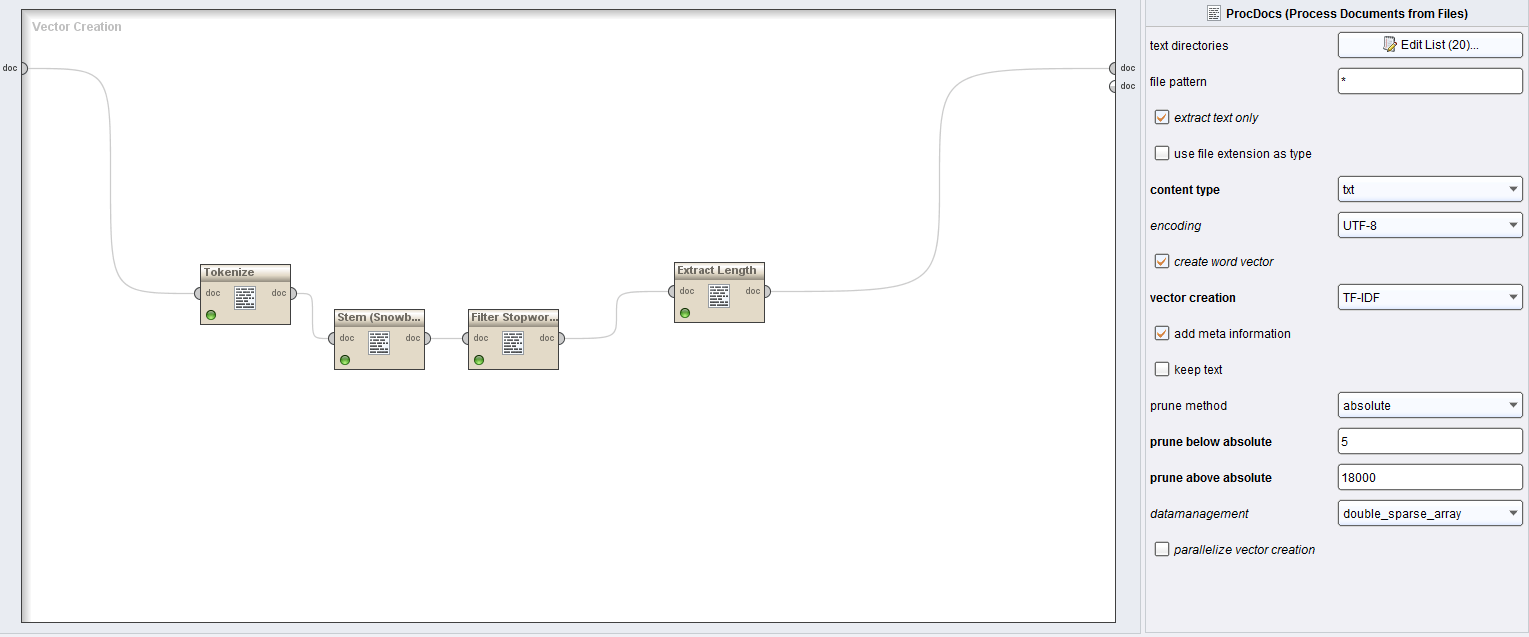This screenshot has width=1529, height=637.
Task: Select the Tokenize operator icon
Action: (245, 297)
